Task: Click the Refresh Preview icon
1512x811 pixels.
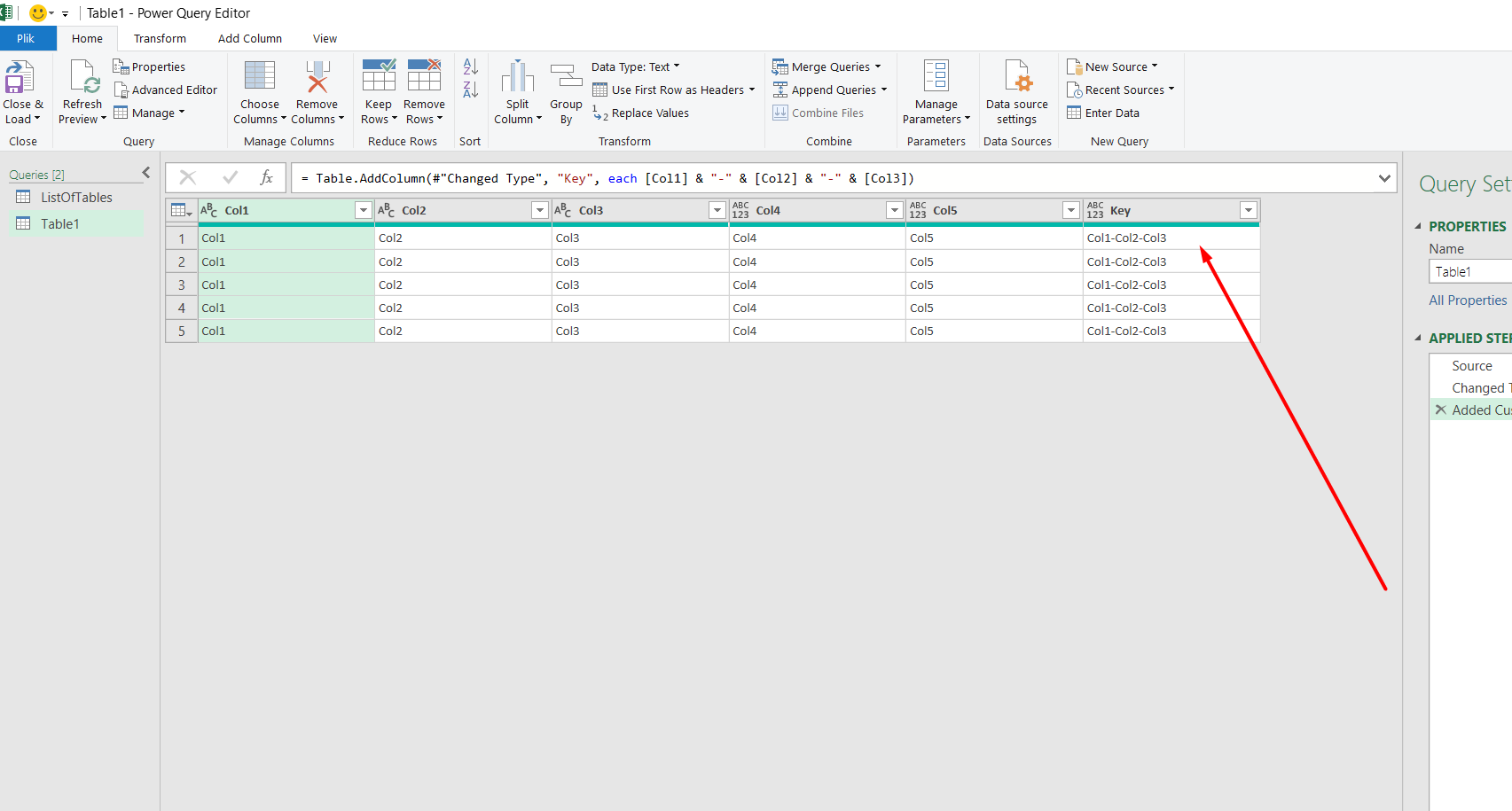Action: click(83, 77)
